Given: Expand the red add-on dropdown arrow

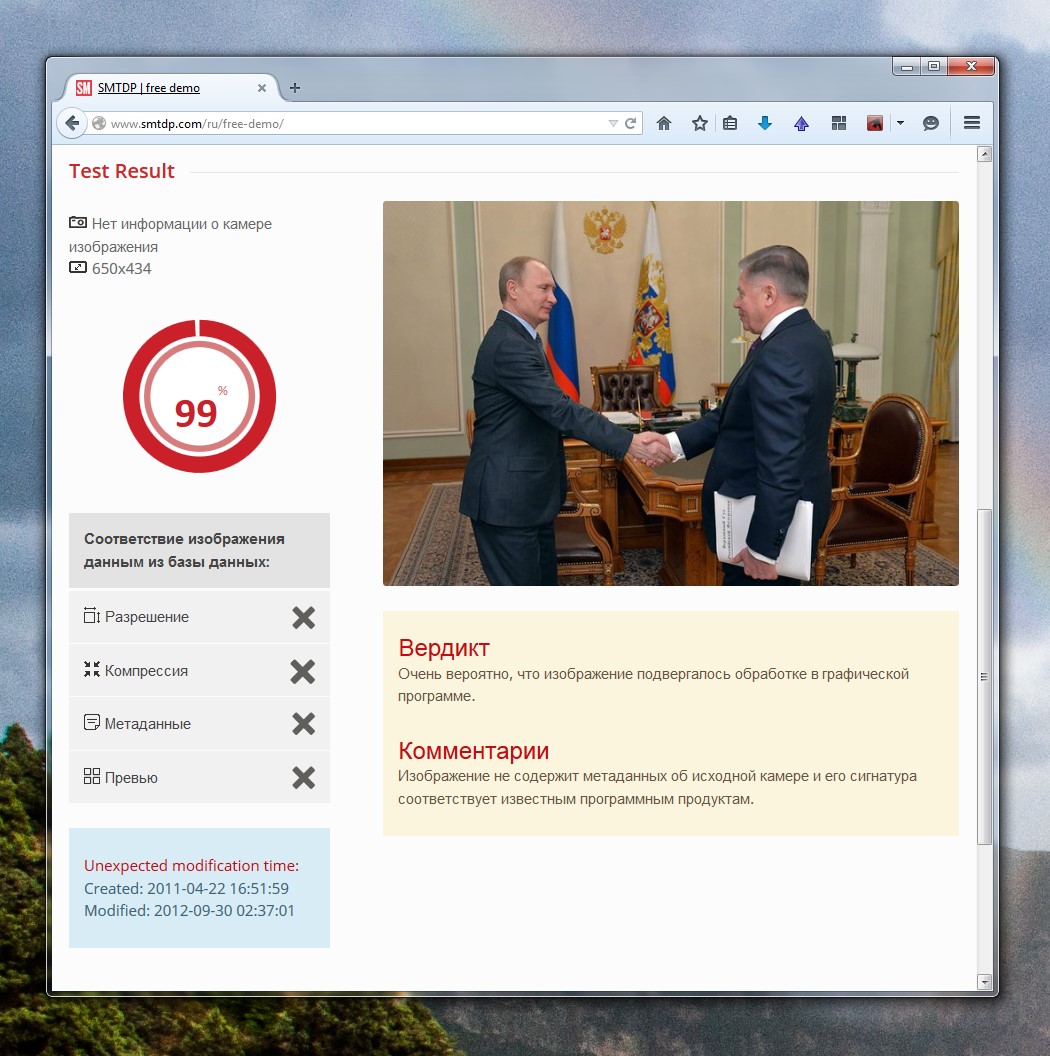Looking at the screenshot, I should [901, 122].
